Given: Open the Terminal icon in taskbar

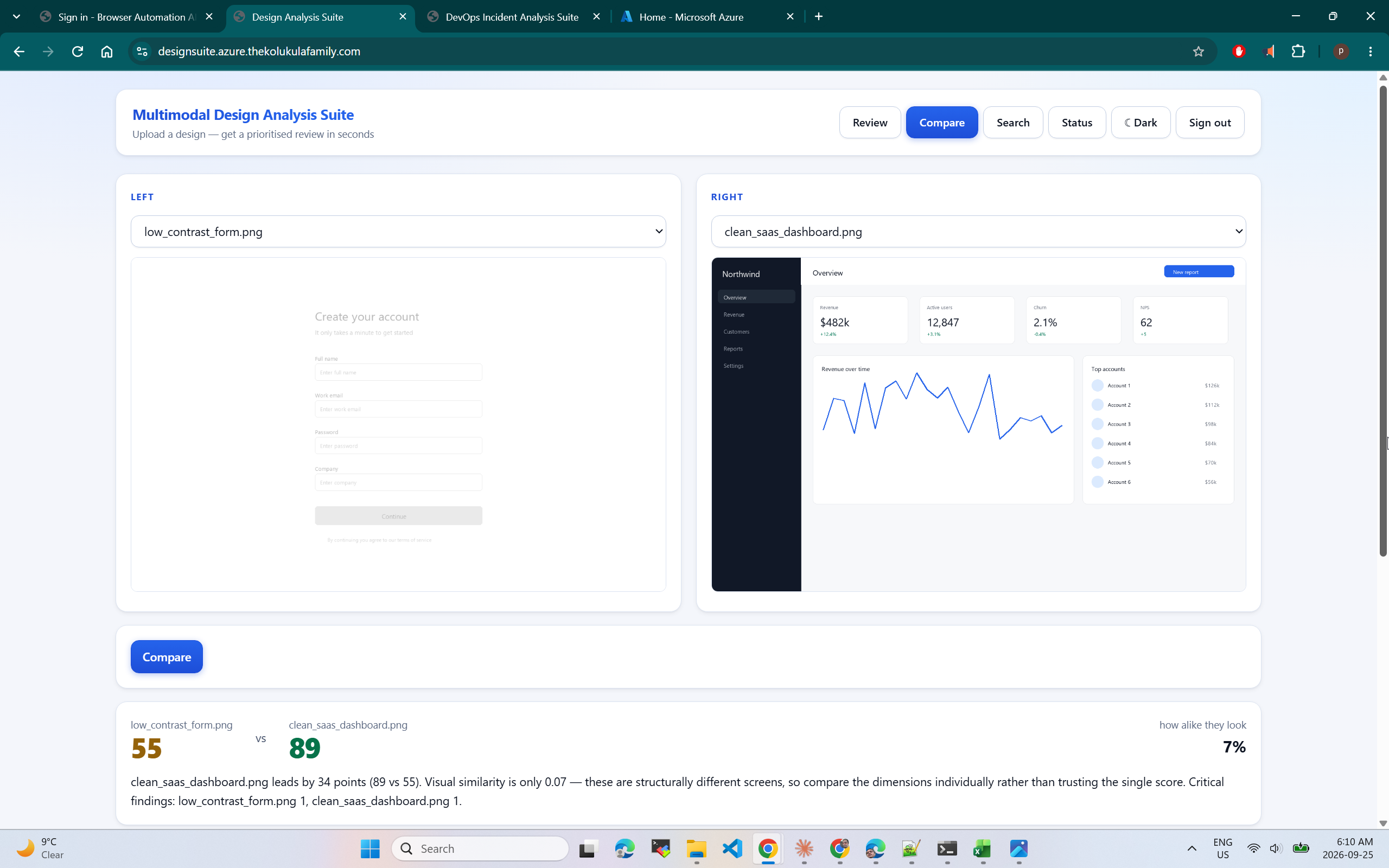Looking at the screenshot, I should pyautogui.click(x=947, y=848).
